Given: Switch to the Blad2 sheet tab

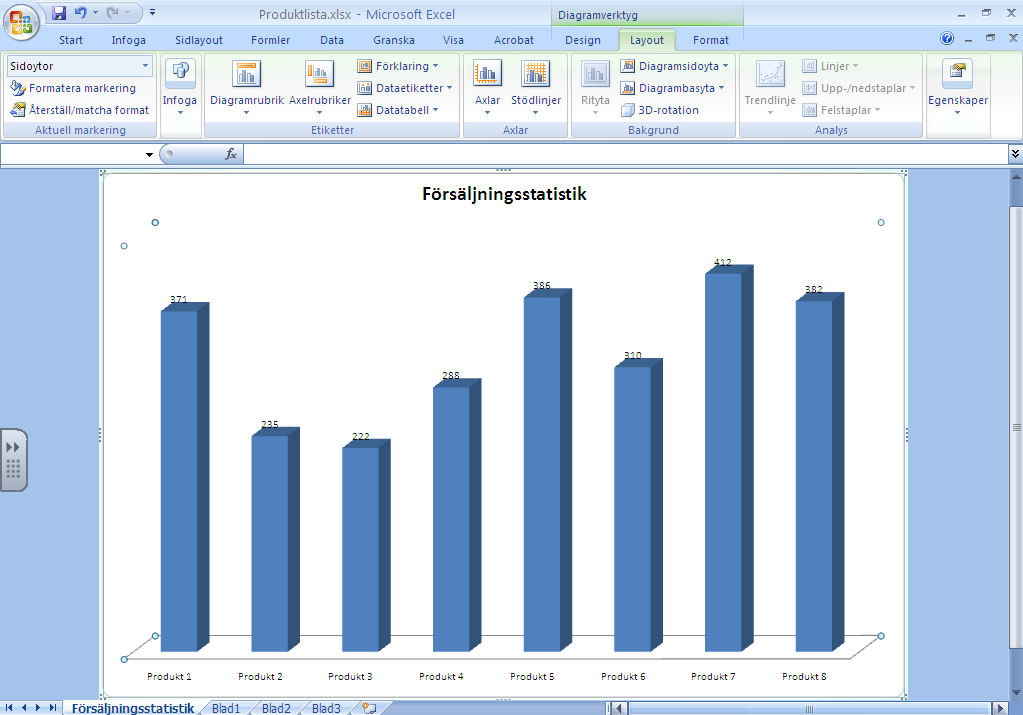Looking at the screenshot, I should click(x=276, y=708).
